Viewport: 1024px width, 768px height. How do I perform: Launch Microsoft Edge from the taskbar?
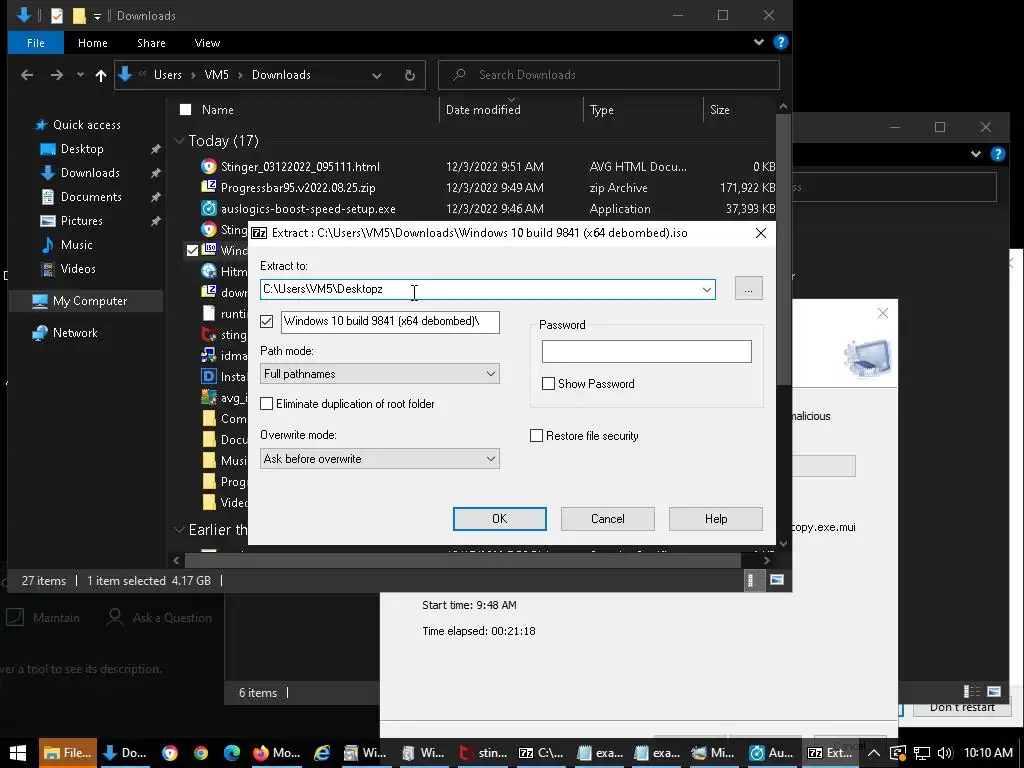point(232,753)
